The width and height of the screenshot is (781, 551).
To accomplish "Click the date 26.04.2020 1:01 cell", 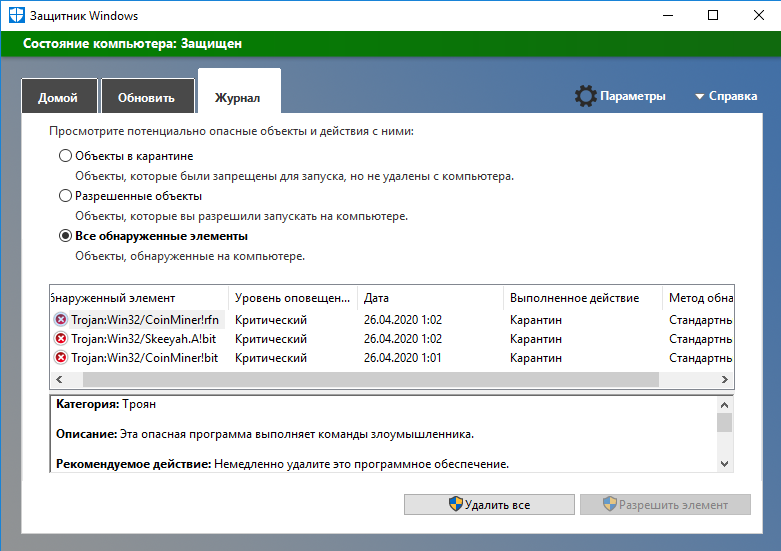I will click(402, 358).
